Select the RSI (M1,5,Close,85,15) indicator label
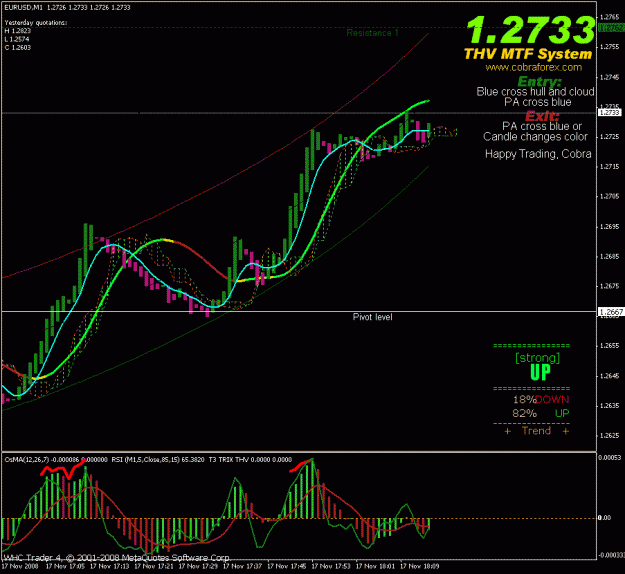Screen dimensions: 625x574 click(145, 460)
